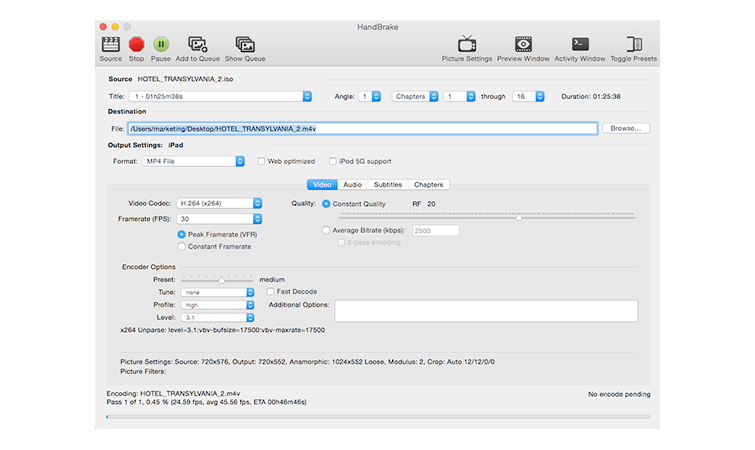Screen dimensions: 755x450
Task: Open the Activity Window log
Action: click(x=580, y=44)
